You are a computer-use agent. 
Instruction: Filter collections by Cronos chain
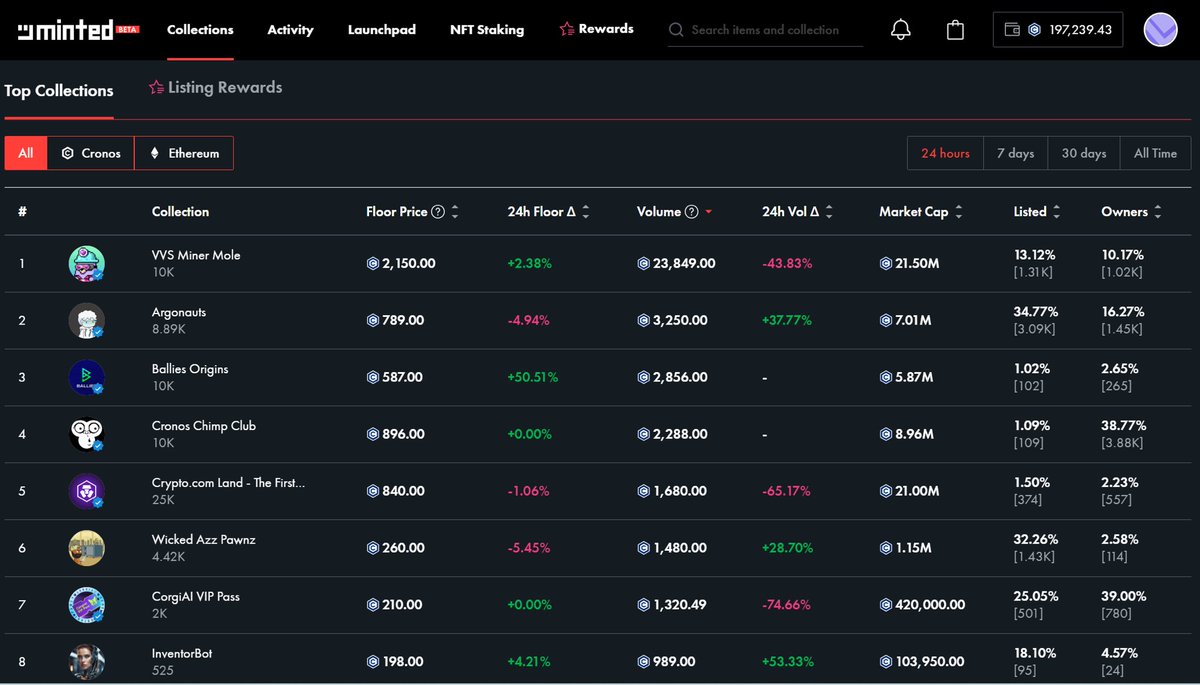click(x=91, y=153)
